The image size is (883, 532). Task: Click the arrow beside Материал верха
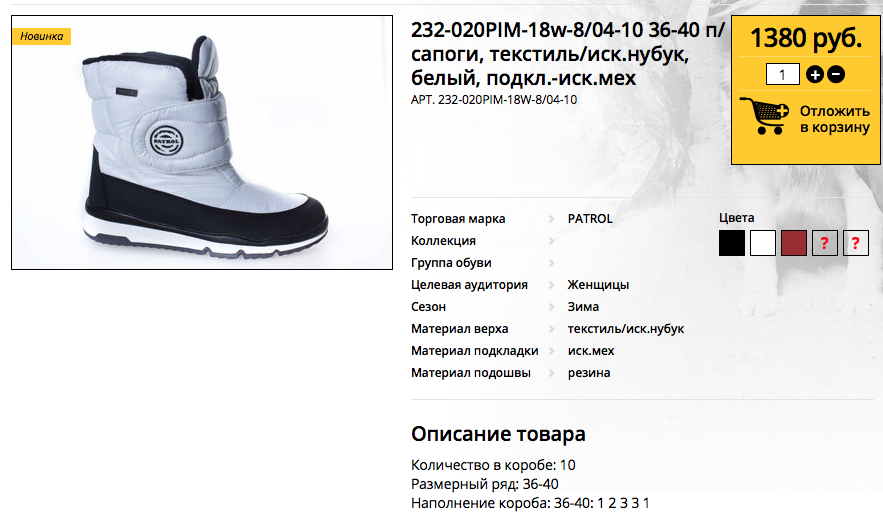(551, 329)
